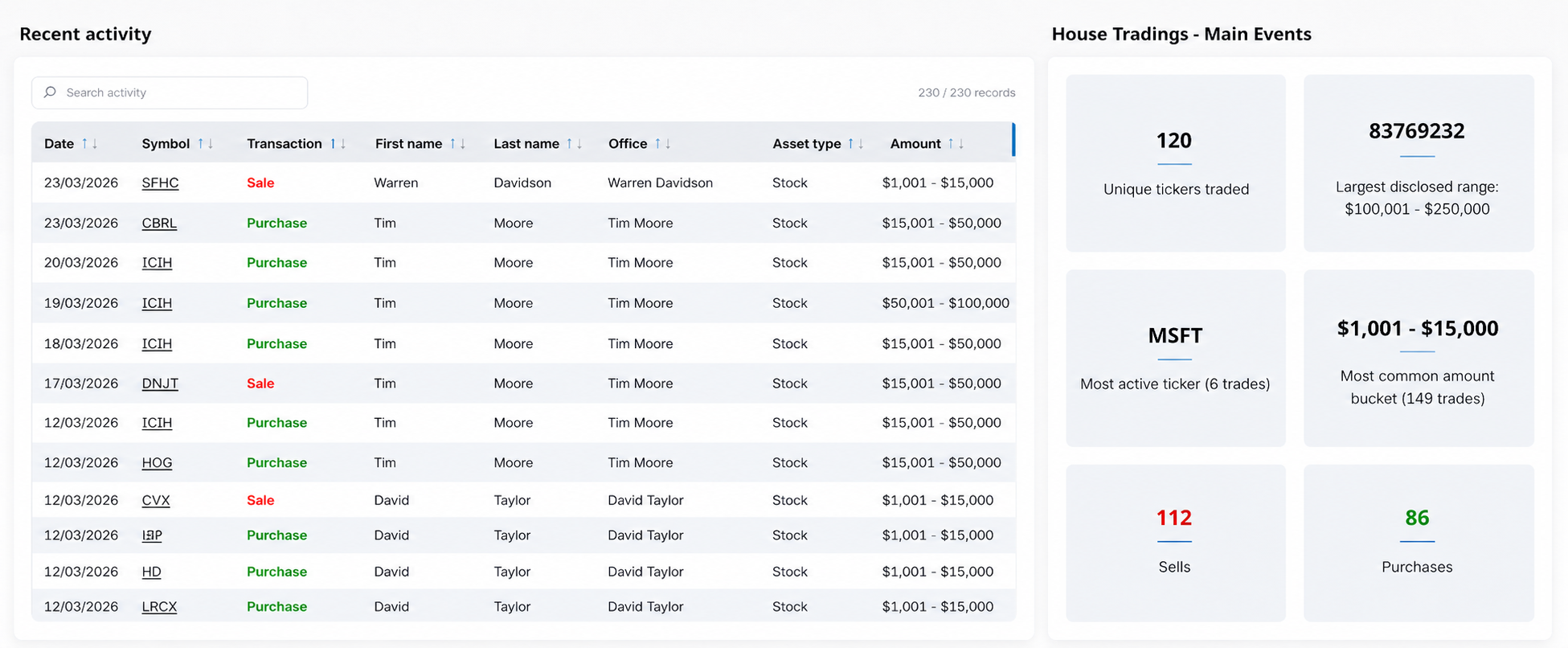1568x648 pixels.
Task: Open ICIH link dated 18/03/2026
Action: click(157, 343)
